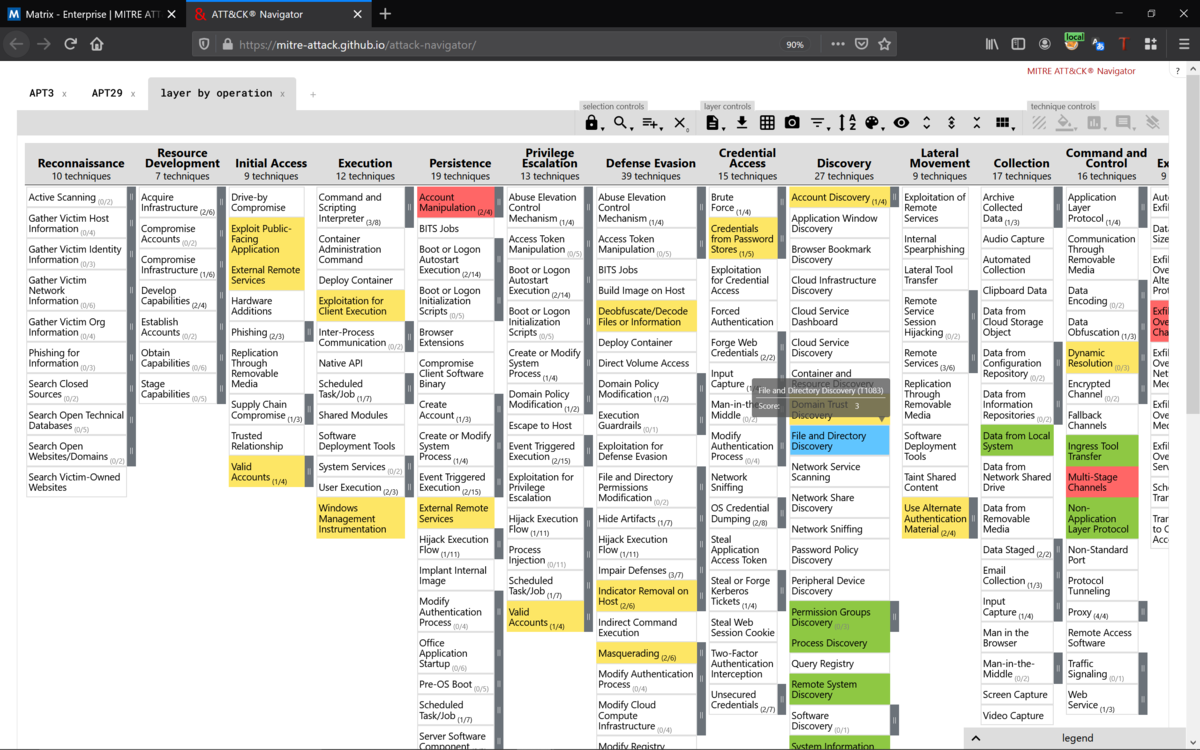This screenshot has height=750, width=1200.
Task: Open the color setup palette
Action: (873, 123)
